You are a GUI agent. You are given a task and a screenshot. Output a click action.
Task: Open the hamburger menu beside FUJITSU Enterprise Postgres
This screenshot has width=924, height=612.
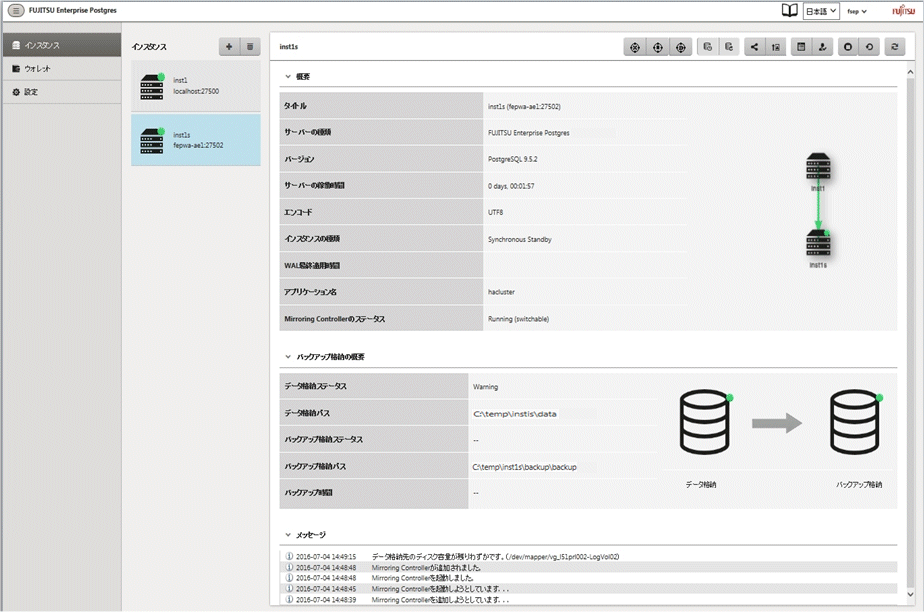[16, 11]
